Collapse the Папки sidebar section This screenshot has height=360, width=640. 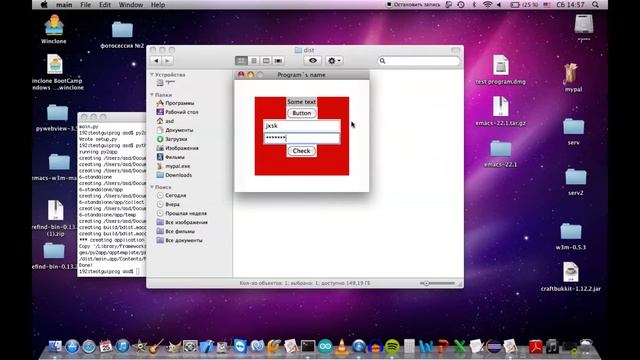pos(152,95)
